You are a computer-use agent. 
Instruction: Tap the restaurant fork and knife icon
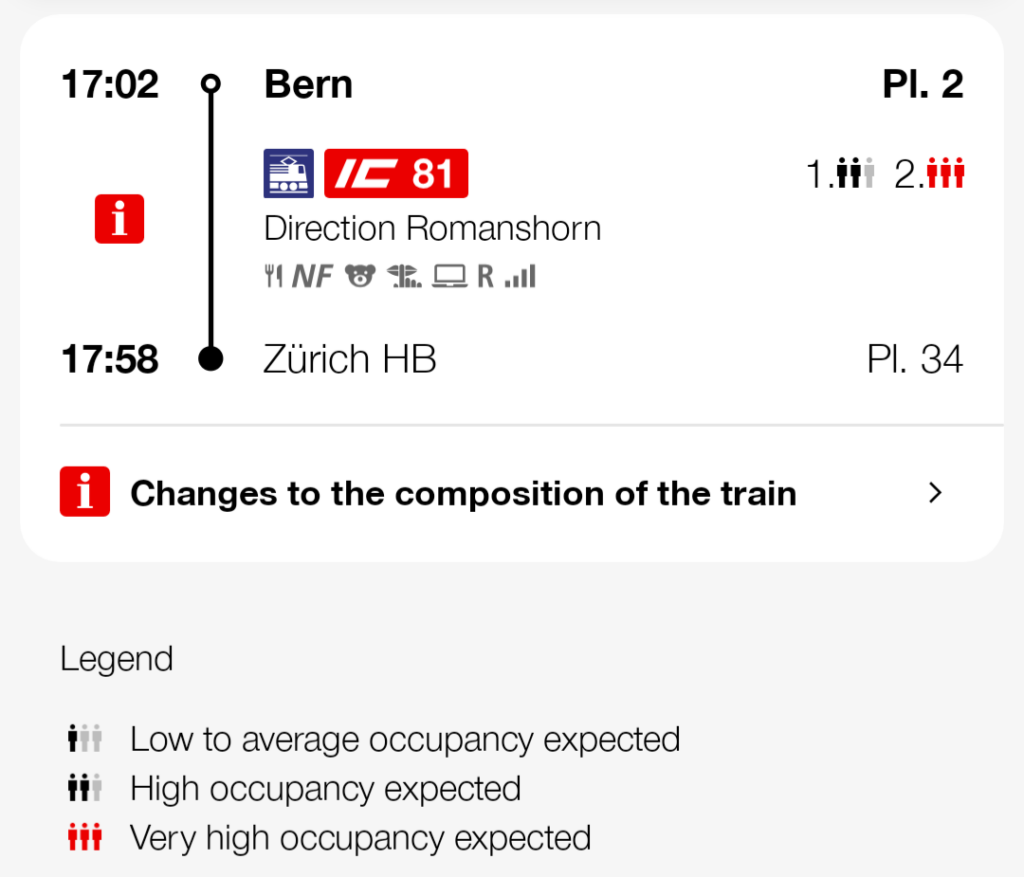273,277
